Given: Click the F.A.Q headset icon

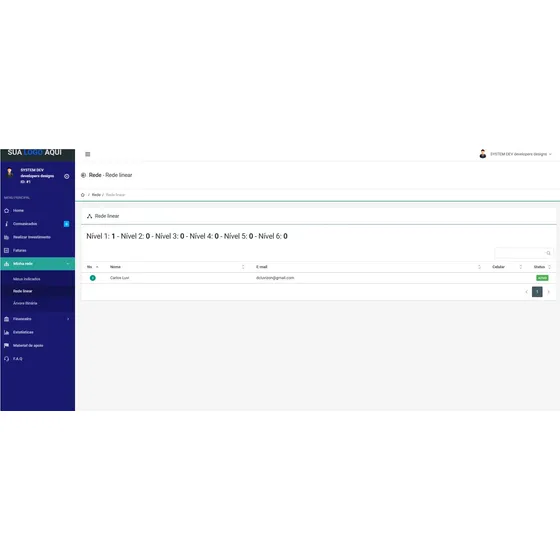Looking at the screenshot, I should (6, 359).
